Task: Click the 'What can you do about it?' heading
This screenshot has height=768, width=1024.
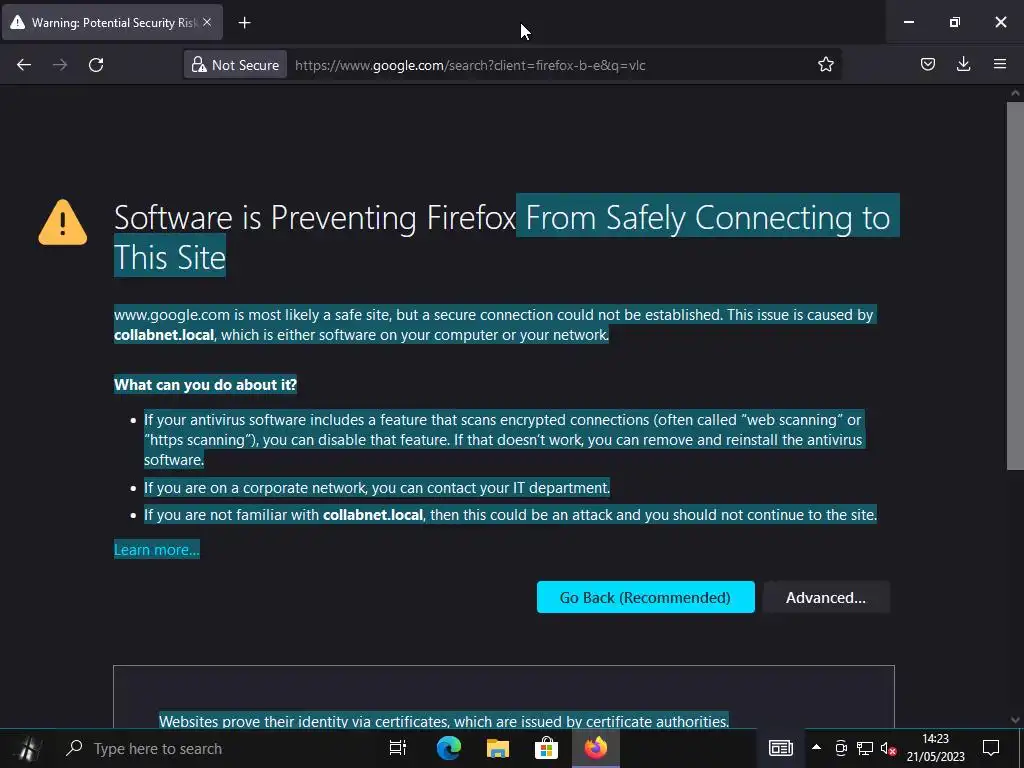Action: coord(205,385)
